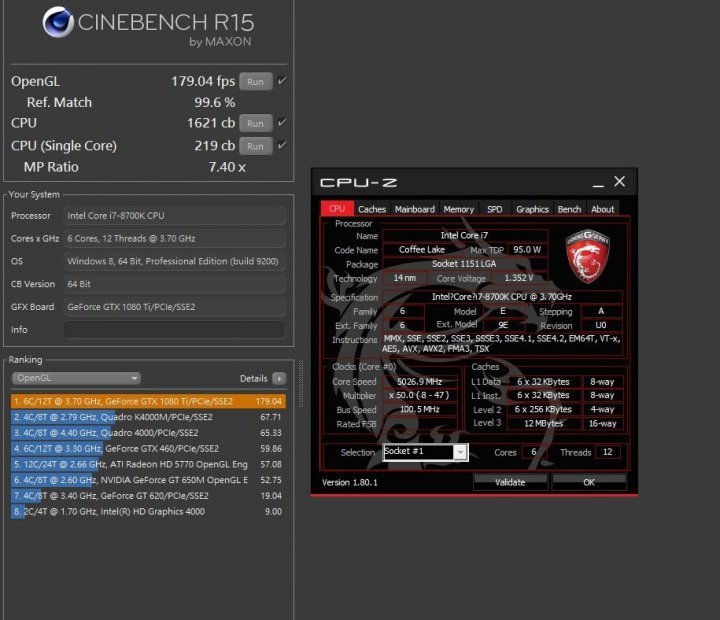Click the Info input field
This screenshot has width=720, height=620.
[x=175, y=330]
